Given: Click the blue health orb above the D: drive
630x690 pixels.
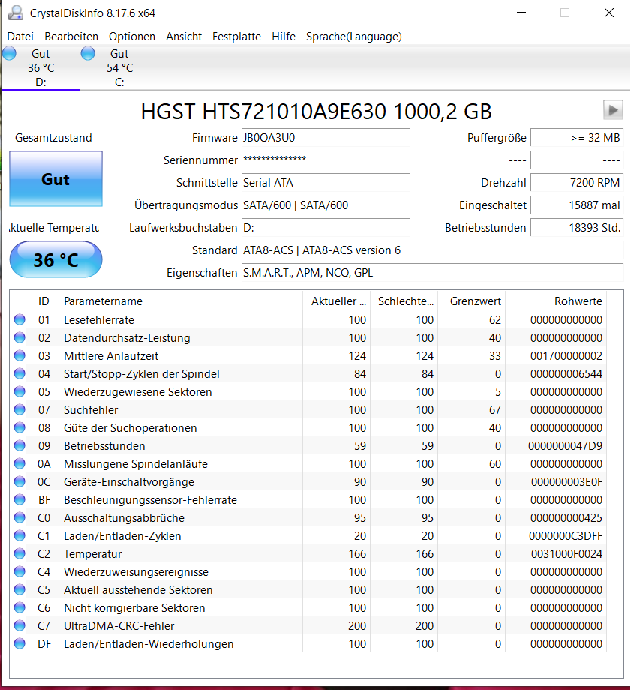Looking at the screenshot, I should (10, 54).
